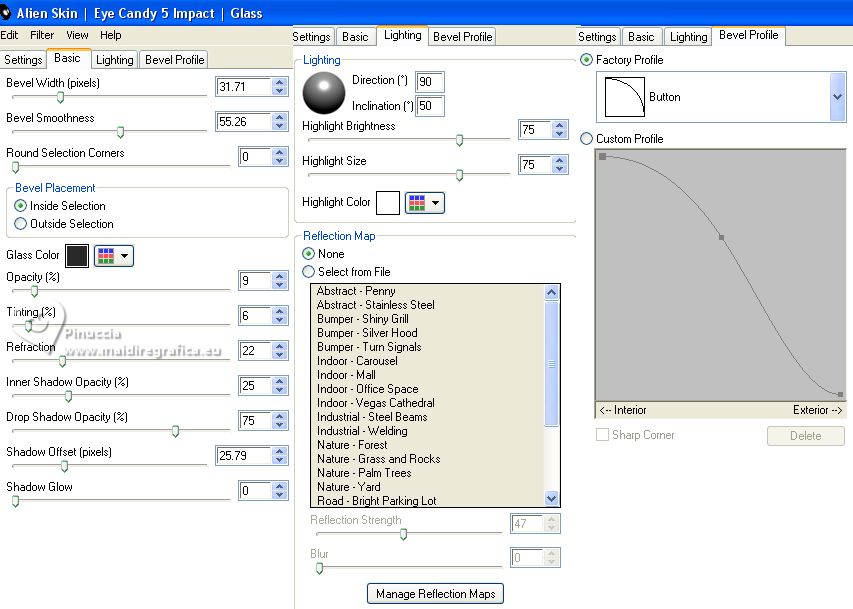Adjust Tinting percentage spinner arrows
The image size is (853, 609).
point(280,316)
